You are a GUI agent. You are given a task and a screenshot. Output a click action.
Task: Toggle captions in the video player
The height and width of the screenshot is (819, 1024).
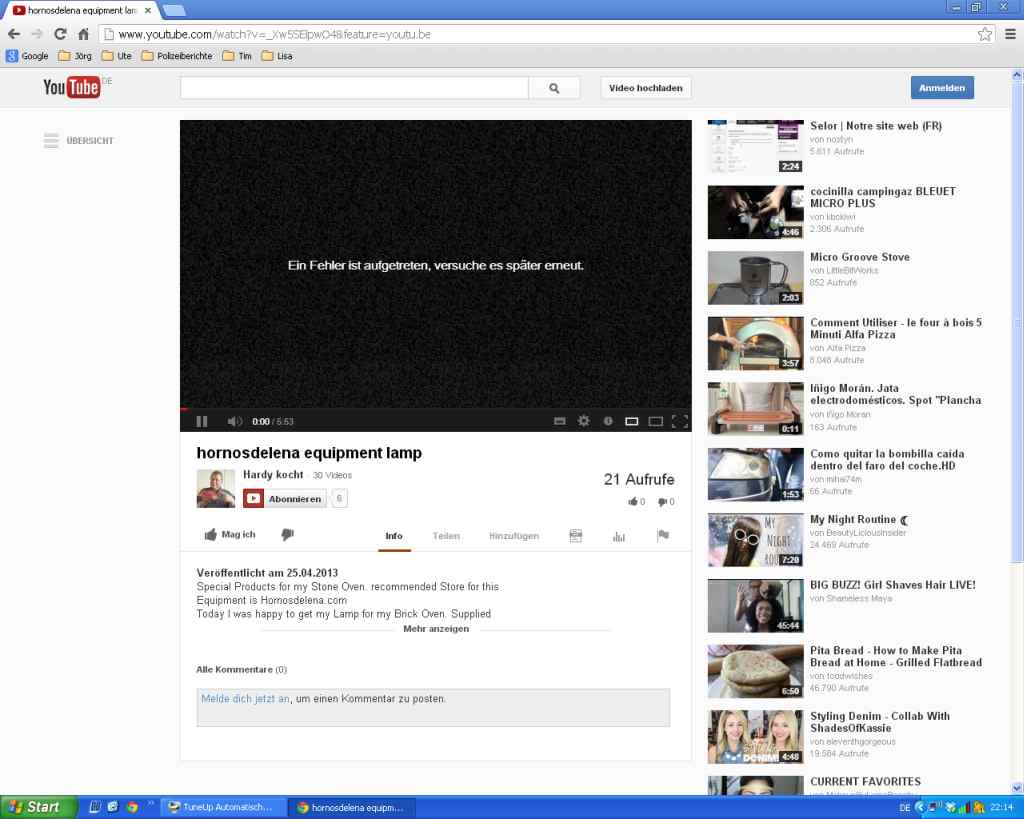coord(560,421)
